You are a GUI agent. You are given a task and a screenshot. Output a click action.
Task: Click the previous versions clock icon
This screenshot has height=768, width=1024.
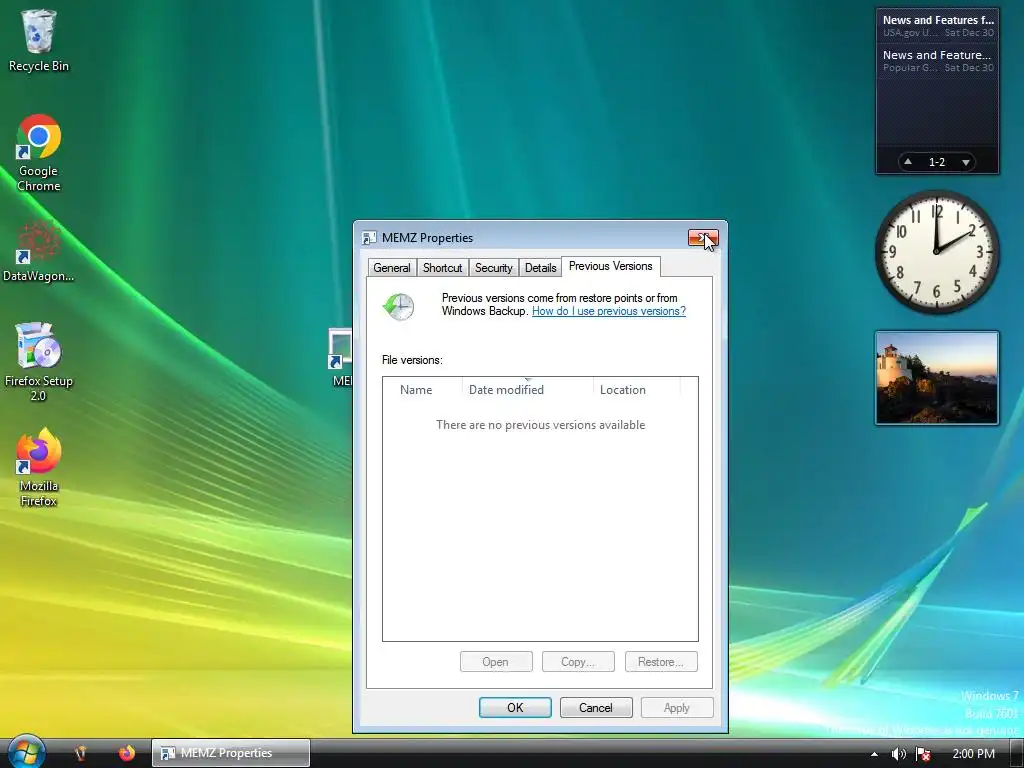pyautogui.click(x=399, y=306)
